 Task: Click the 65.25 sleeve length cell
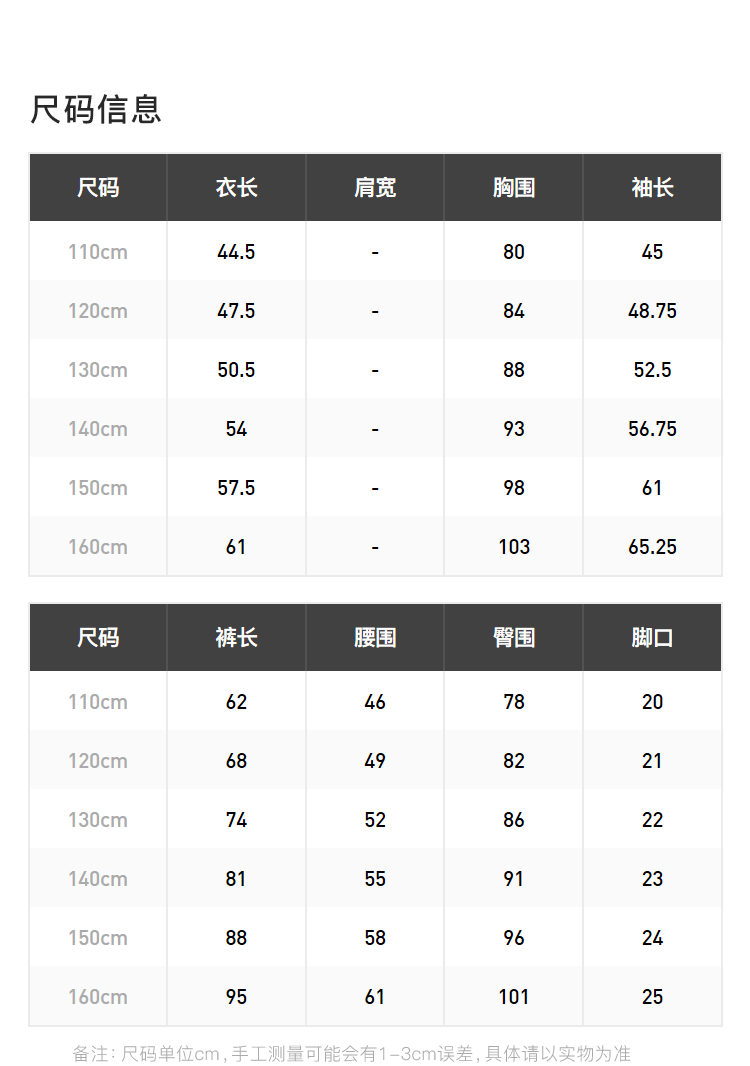[x=652, y=547]
